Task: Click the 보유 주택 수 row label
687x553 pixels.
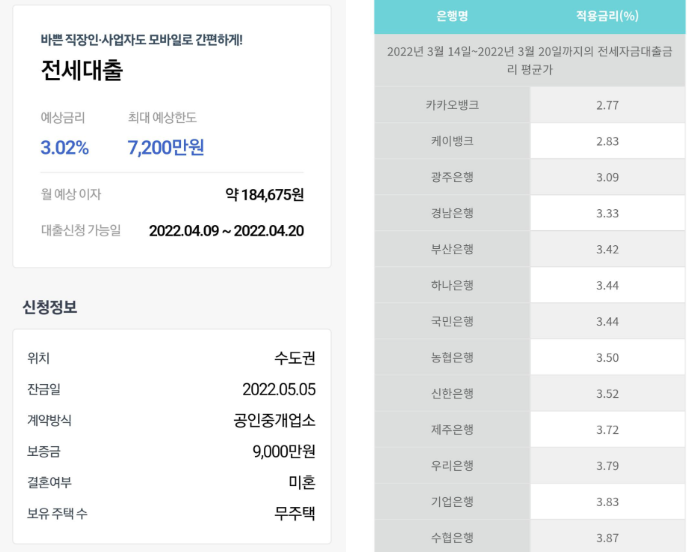Action: (x=57, y=513)
